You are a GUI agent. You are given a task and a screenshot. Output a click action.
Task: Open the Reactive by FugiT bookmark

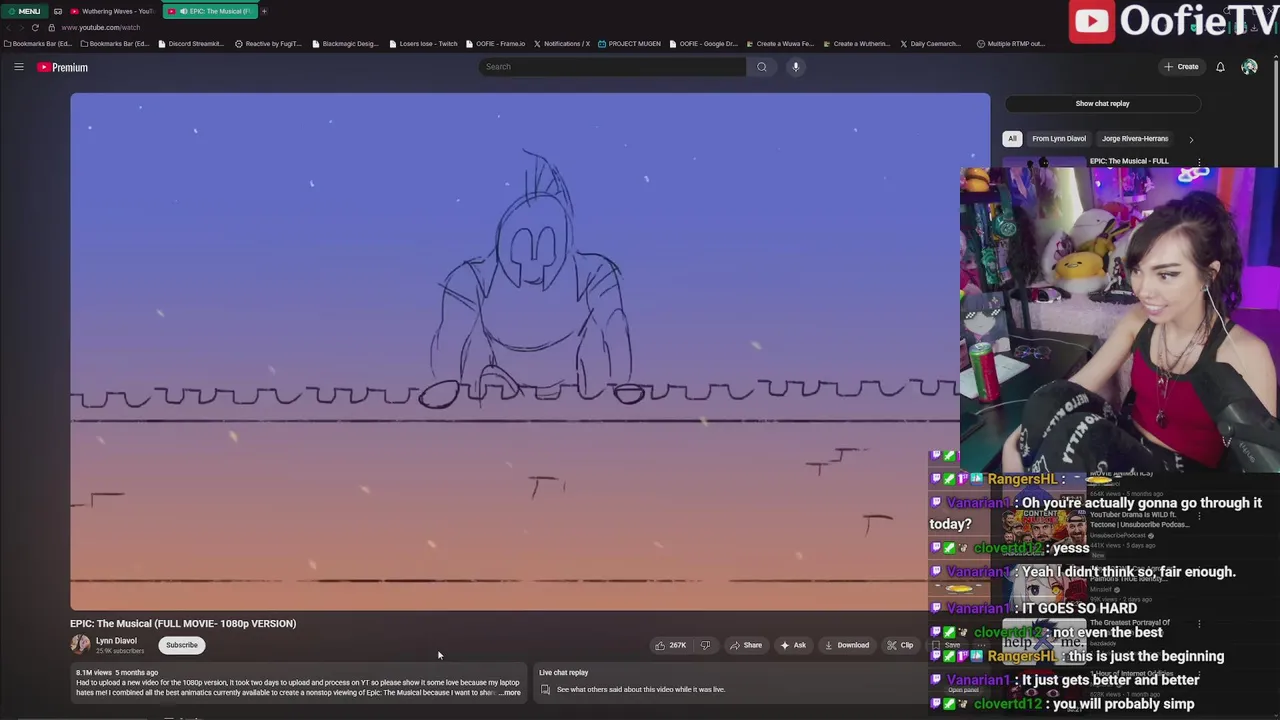[x=268, y=44]
